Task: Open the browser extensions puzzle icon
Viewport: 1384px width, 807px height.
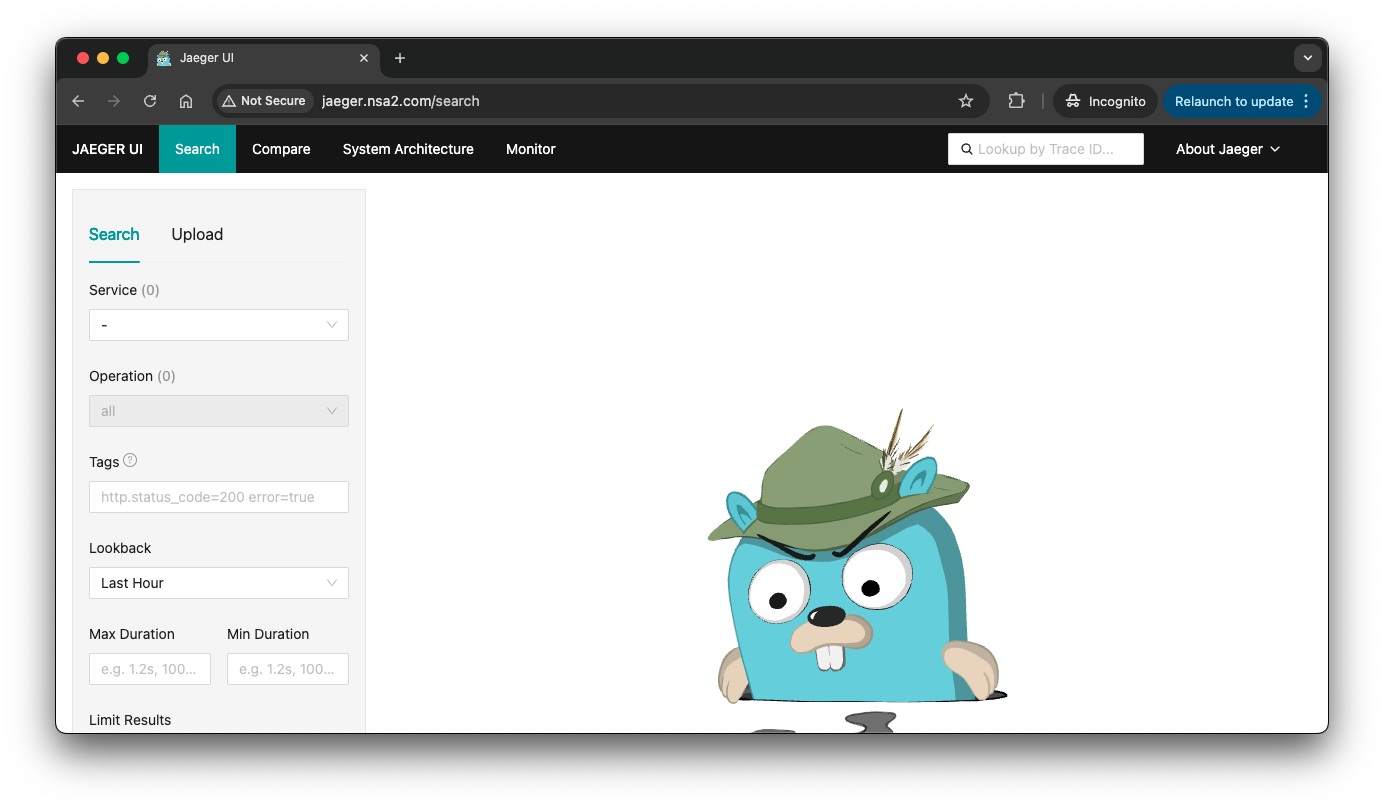Action: click(1016, 101)
